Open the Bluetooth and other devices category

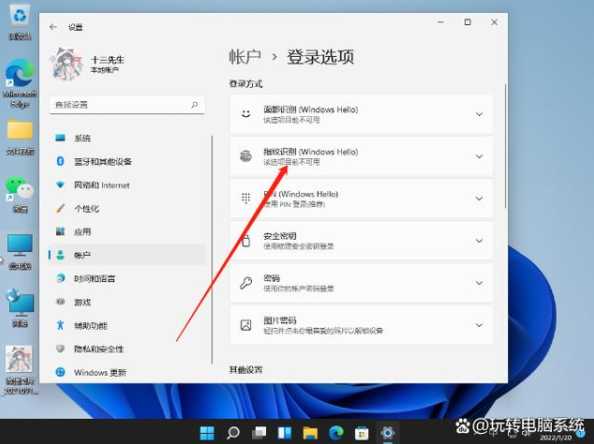(127, 161)
